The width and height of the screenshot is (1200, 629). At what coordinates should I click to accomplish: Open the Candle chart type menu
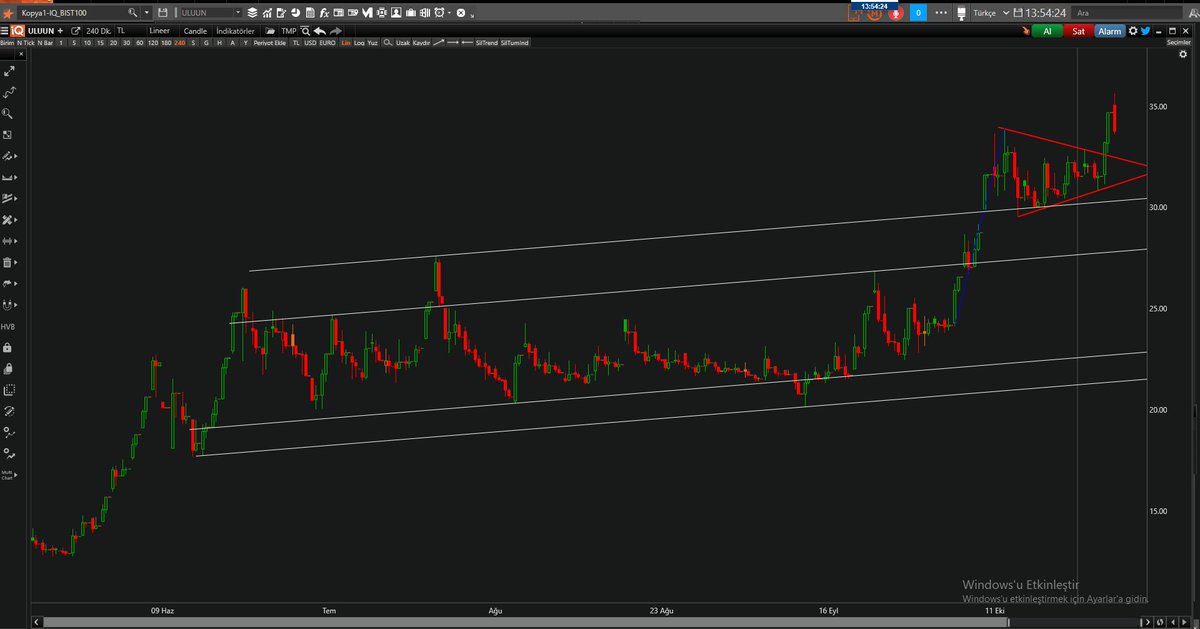point(195,30)
